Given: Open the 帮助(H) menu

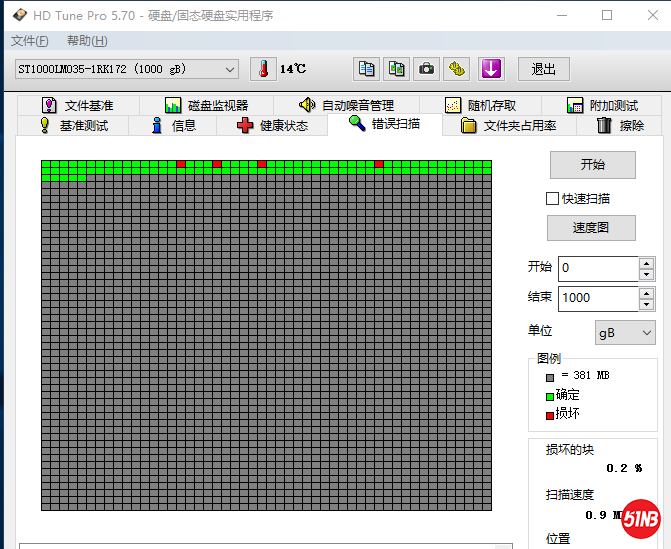Looking at the screenshot, I should [87, 41].
